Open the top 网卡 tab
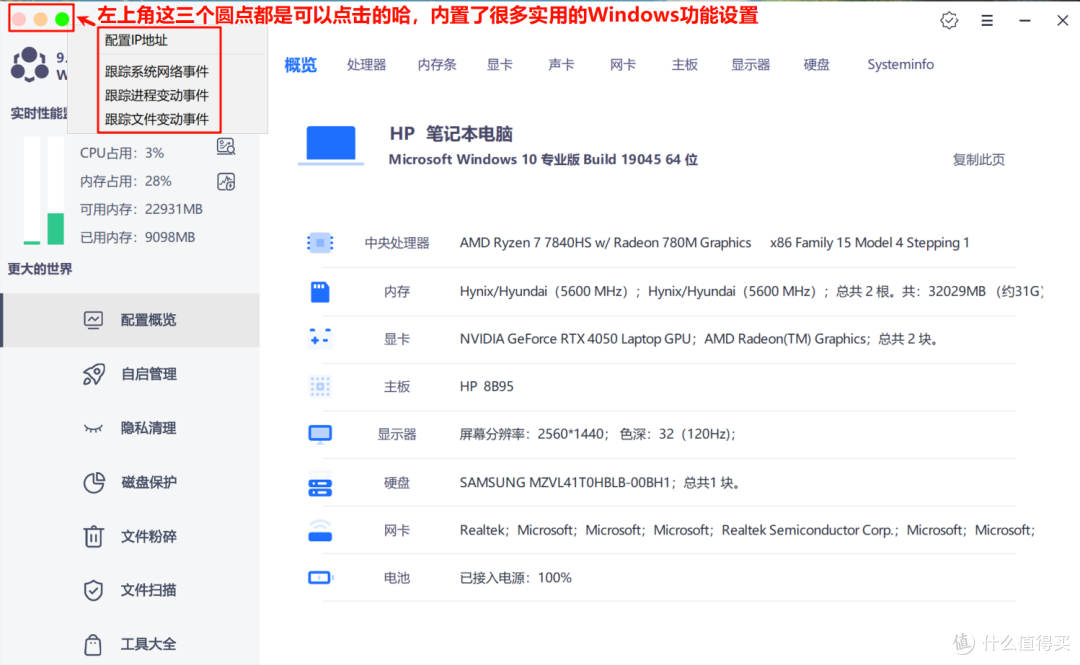This screenshot has width=1080, height=665. 623,65
